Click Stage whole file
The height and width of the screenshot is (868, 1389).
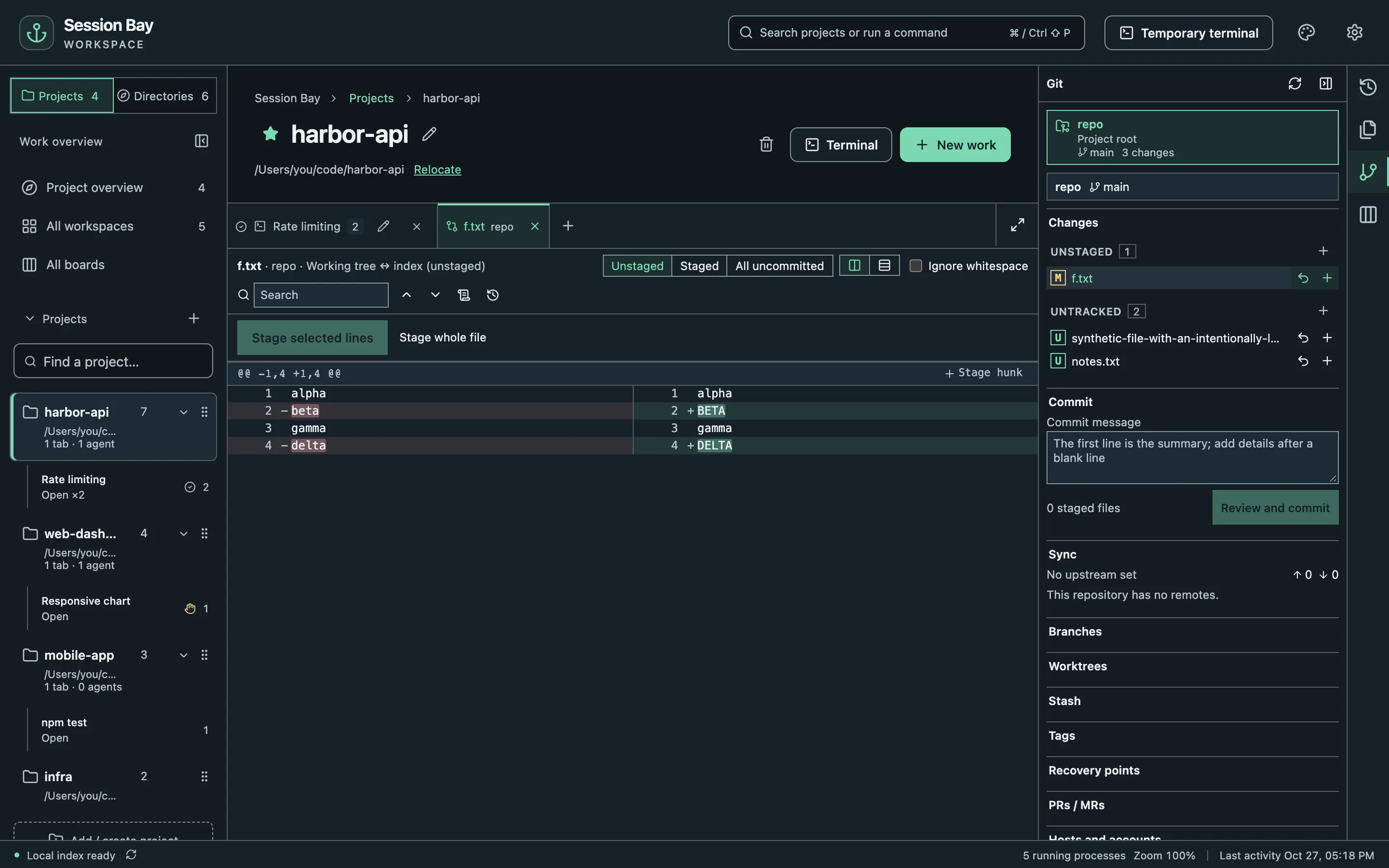pyautogui.click(x=443, y=338)
